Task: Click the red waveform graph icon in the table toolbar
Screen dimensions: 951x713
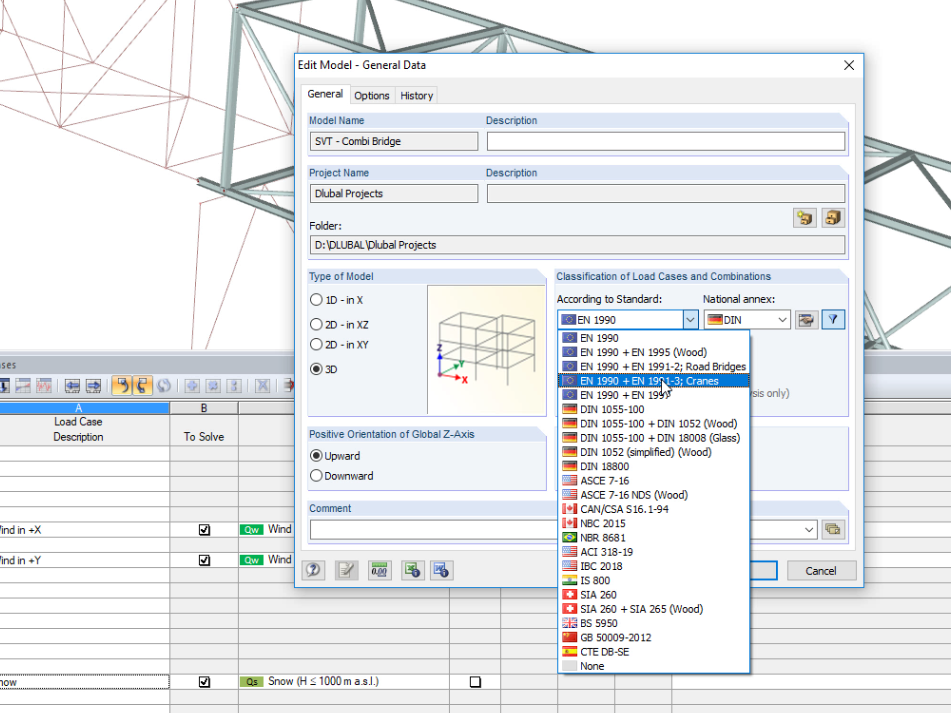Action: (44, 386)
